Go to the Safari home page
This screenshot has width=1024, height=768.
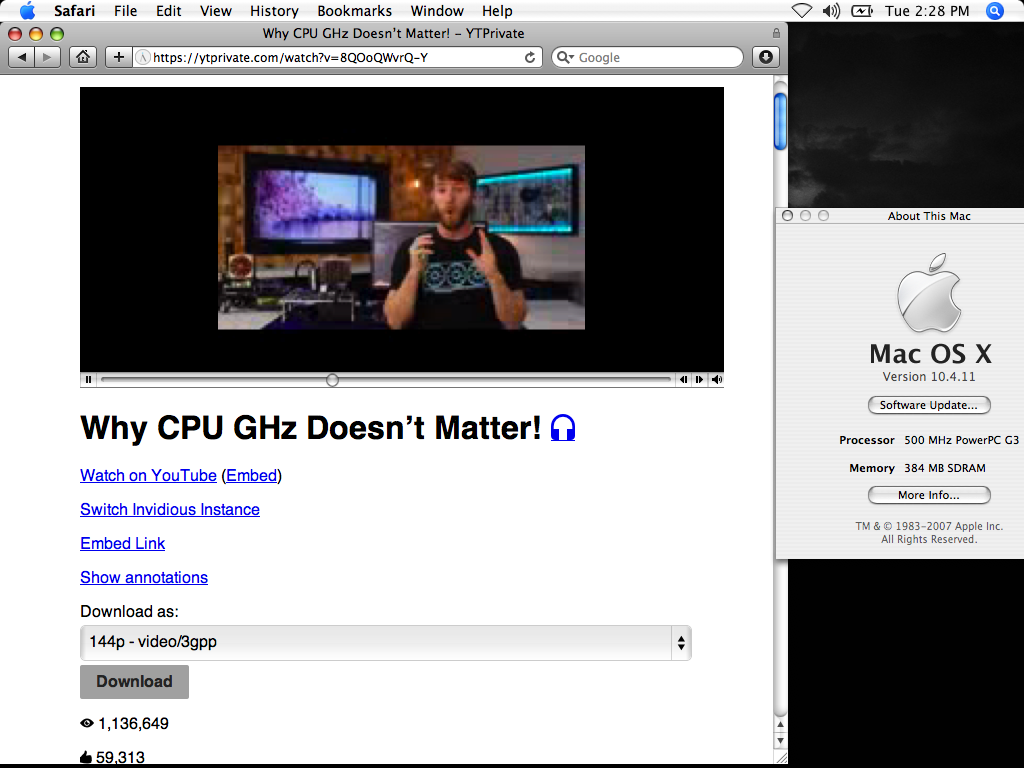pyautogui.click(x=83, y=57)
